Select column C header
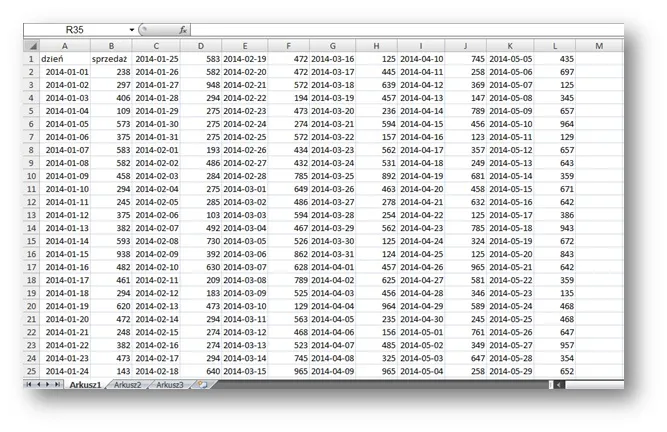This screenshot has height=432, width=667. pyautogui.click(x=156, y=46)
